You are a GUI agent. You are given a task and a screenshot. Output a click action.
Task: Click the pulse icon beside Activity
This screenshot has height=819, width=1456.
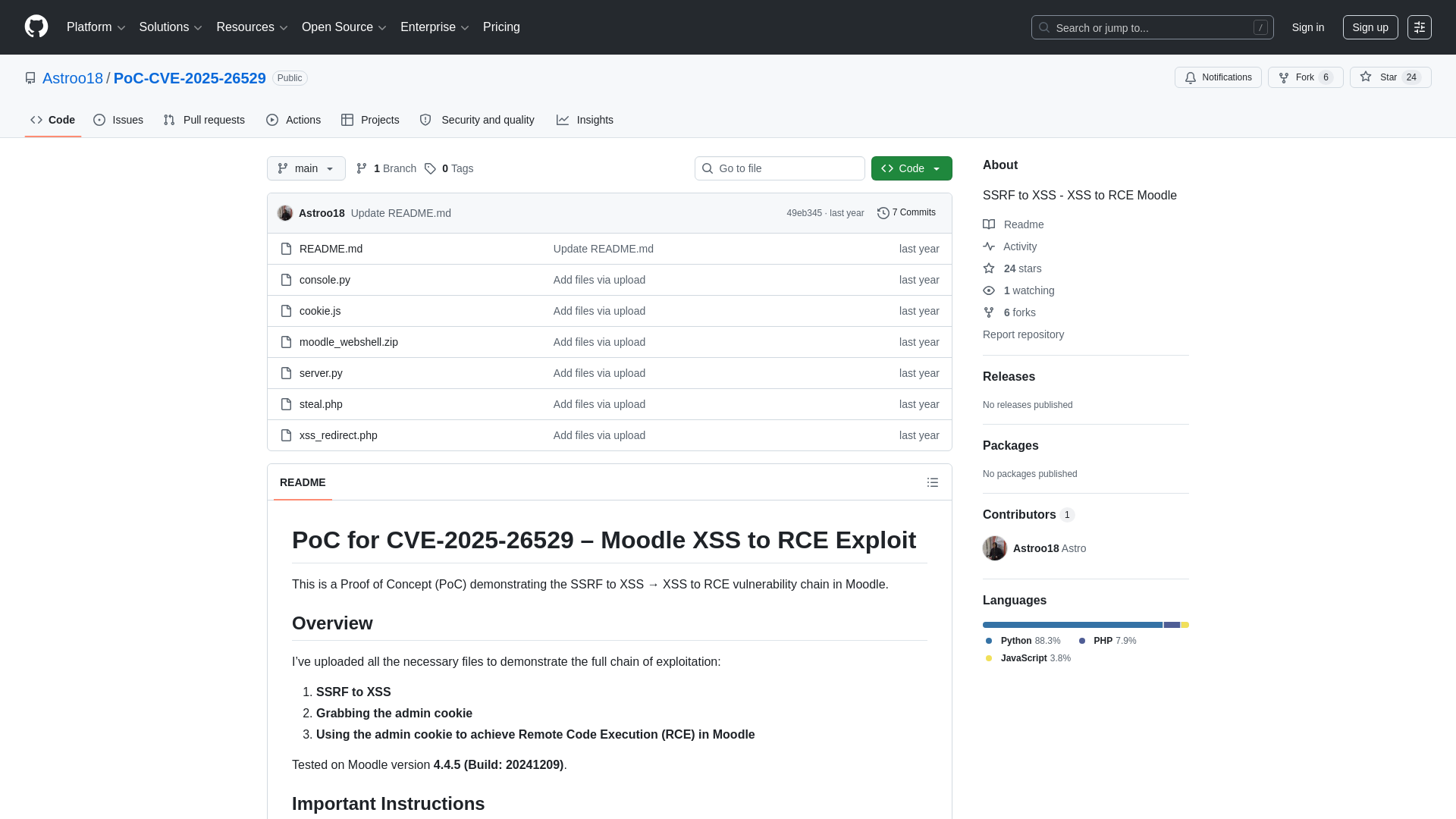click(x=989, y=246)
